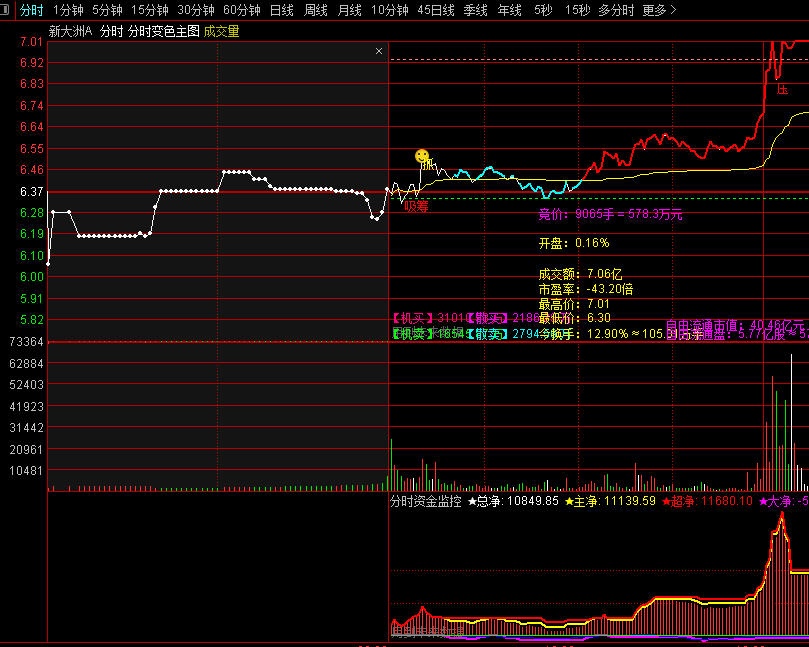Select the 15秒 interval tab
Image resolution: width=809 pixels, height=647 pixels.
point(577,10)
